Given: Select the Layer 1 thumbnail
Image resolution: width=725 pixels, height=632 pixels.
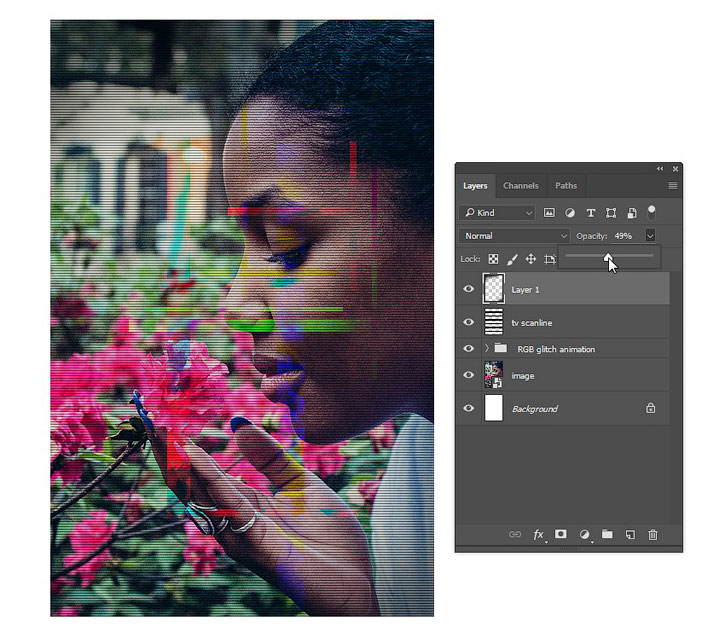Looking at the screenshot, I should tap(493, 288).
